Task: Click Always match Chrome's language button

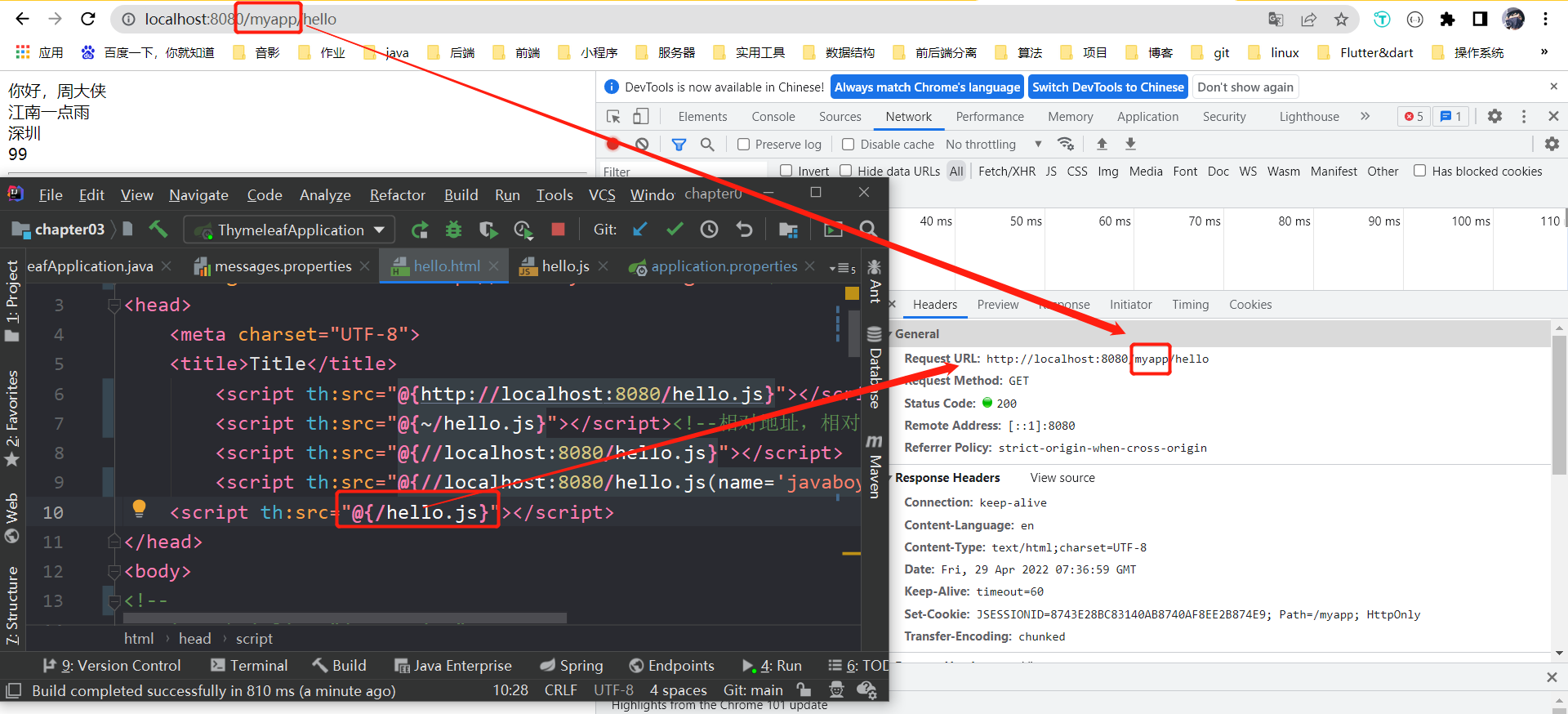Action: coord(927,87)
